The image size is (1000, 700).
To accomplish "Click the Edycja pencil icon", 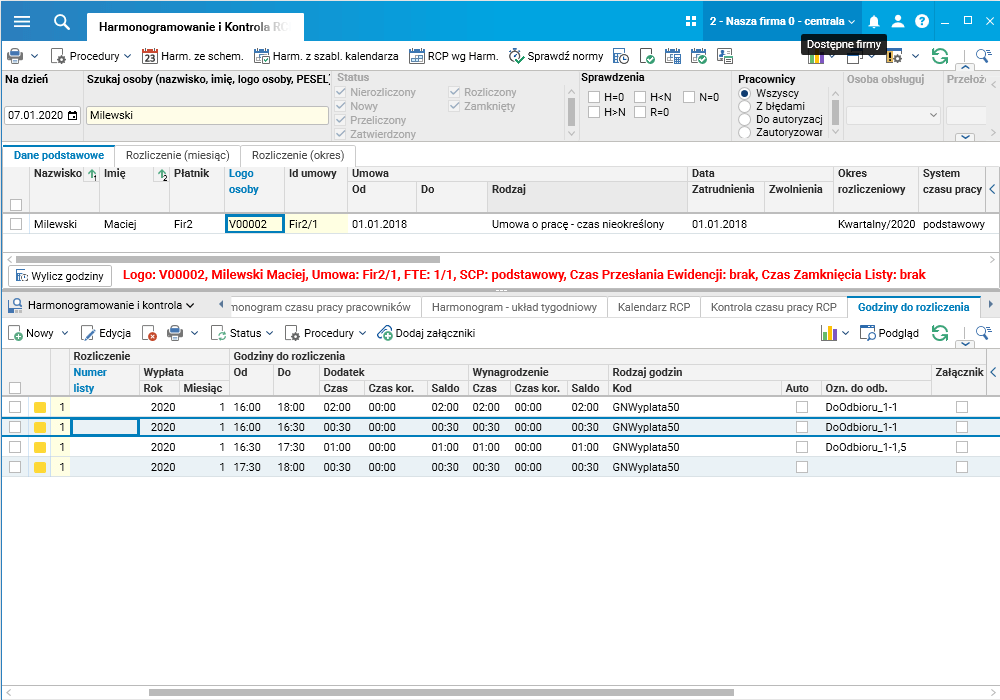I will point(88,333).
